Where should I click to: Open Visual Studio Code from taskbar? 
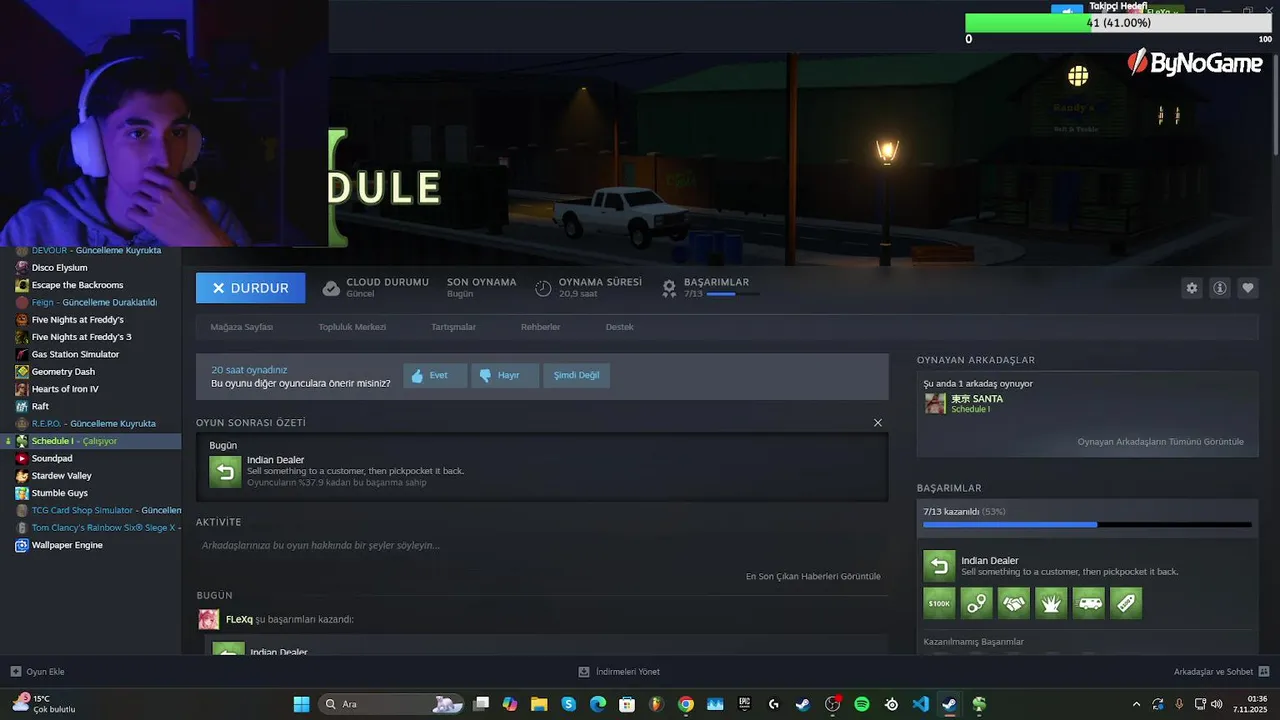click(x=920, y=704)
